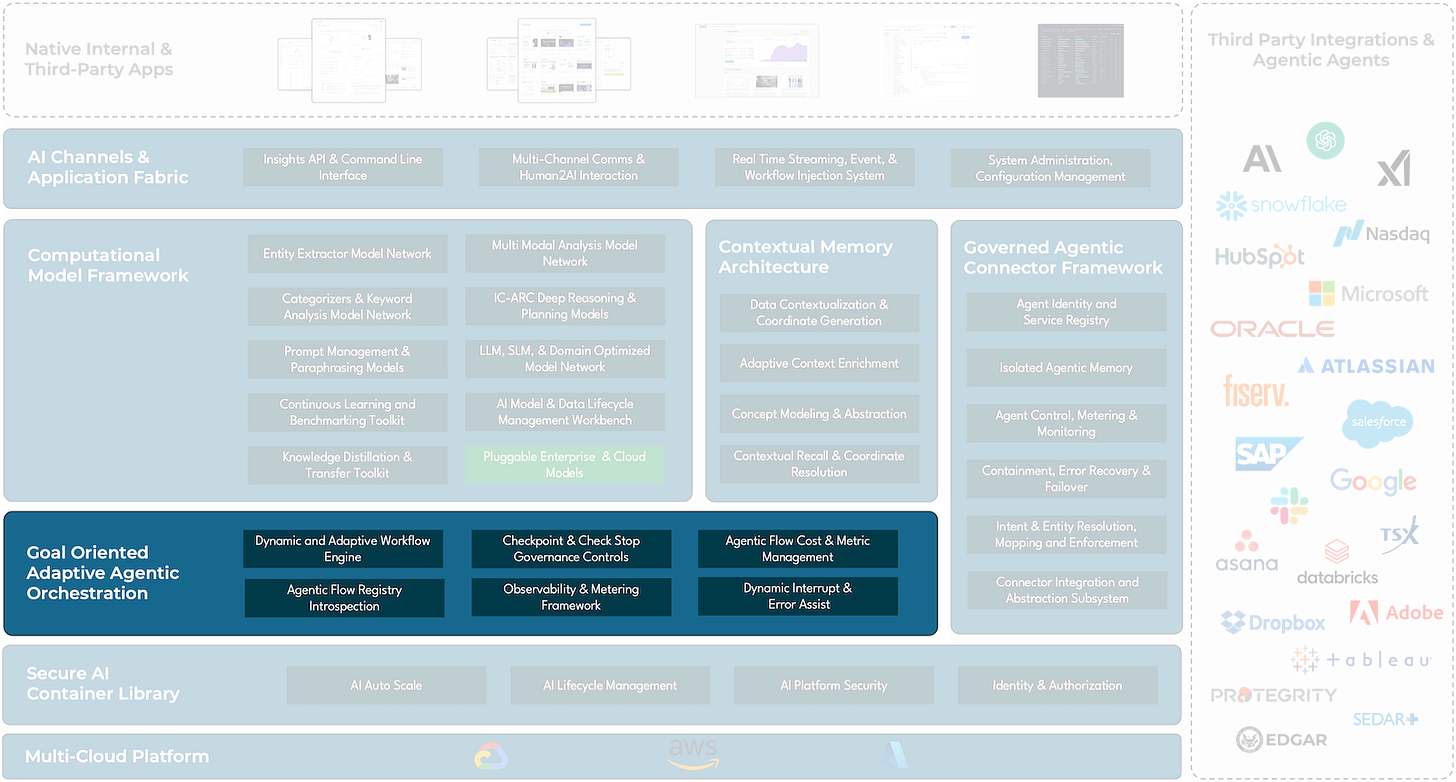
Task: Click Concept Modeling & Abstraction box
Action: tap(819, 414)
